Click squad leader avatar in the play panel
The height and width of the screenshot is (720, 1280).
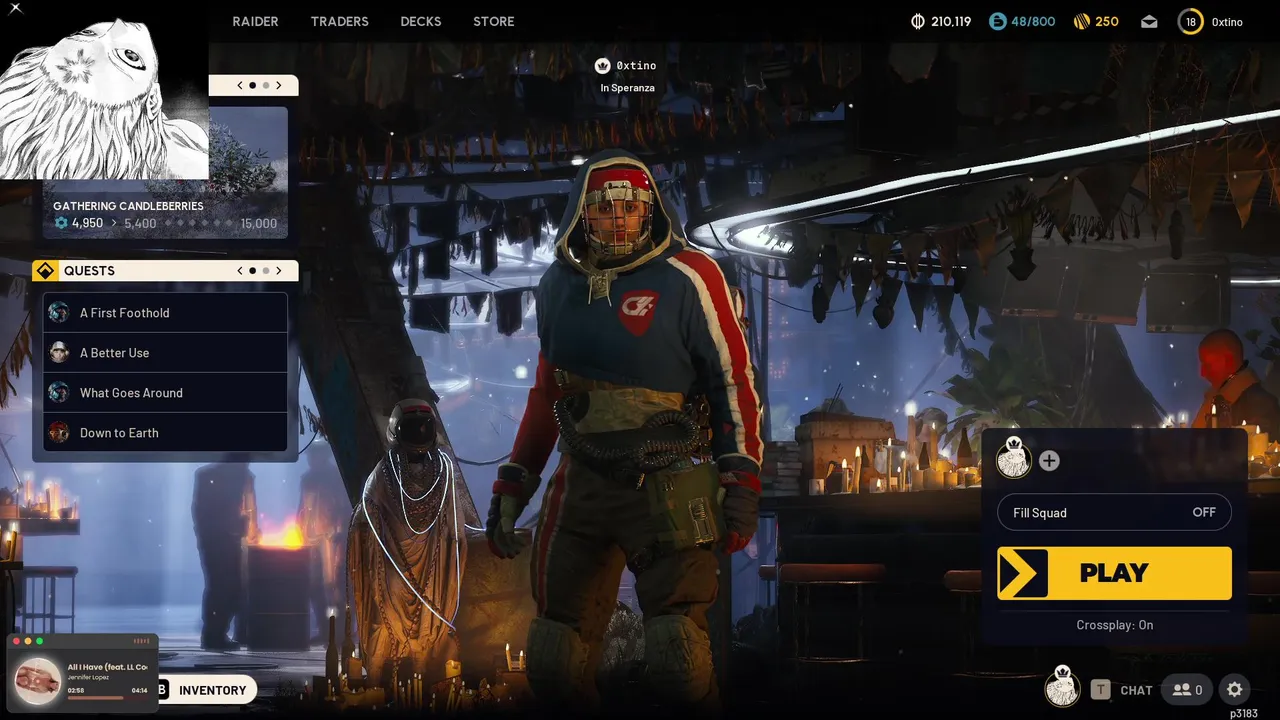(x=1014, y=459)
